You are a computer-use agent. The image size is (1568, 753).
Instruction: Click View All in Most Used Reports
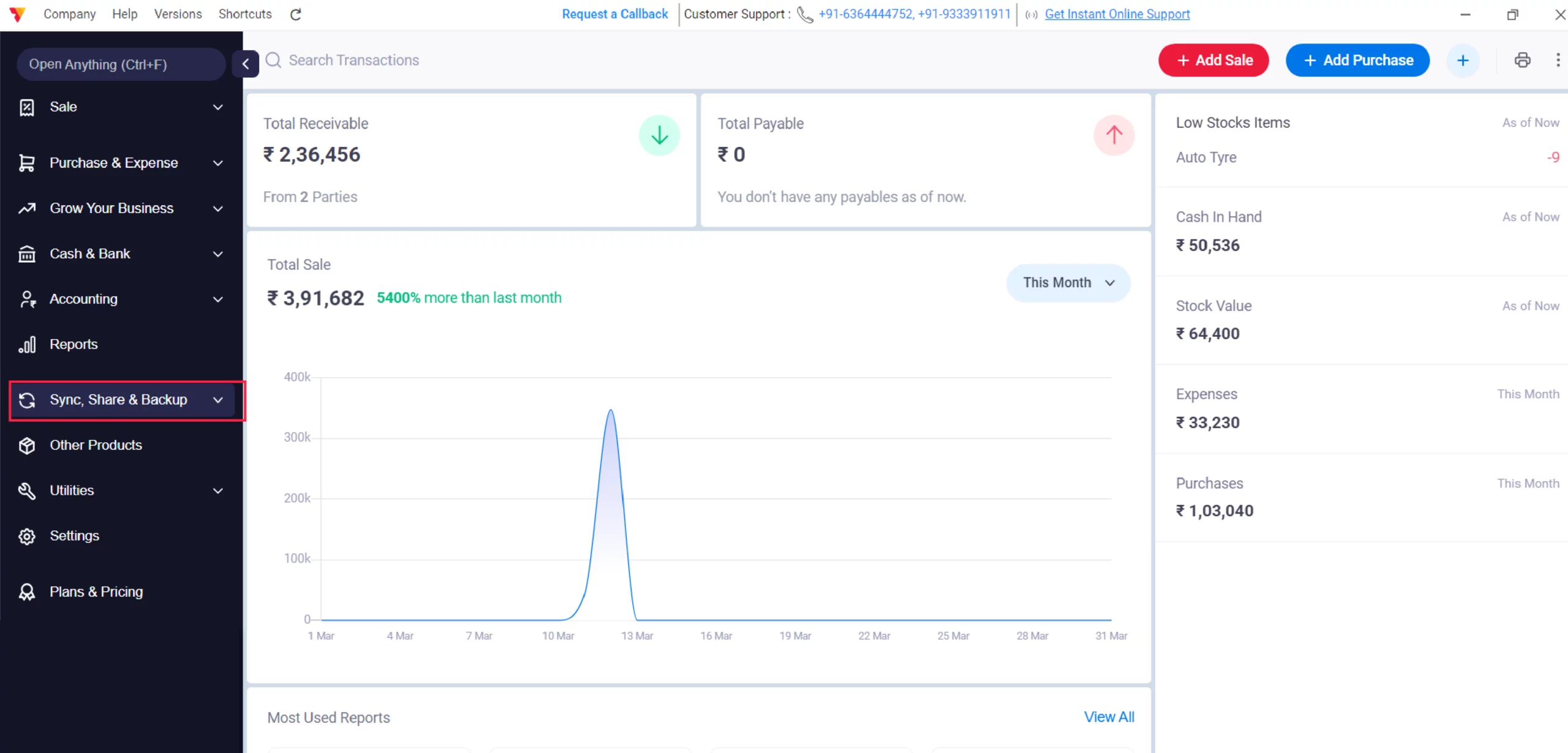[1109, 717]
